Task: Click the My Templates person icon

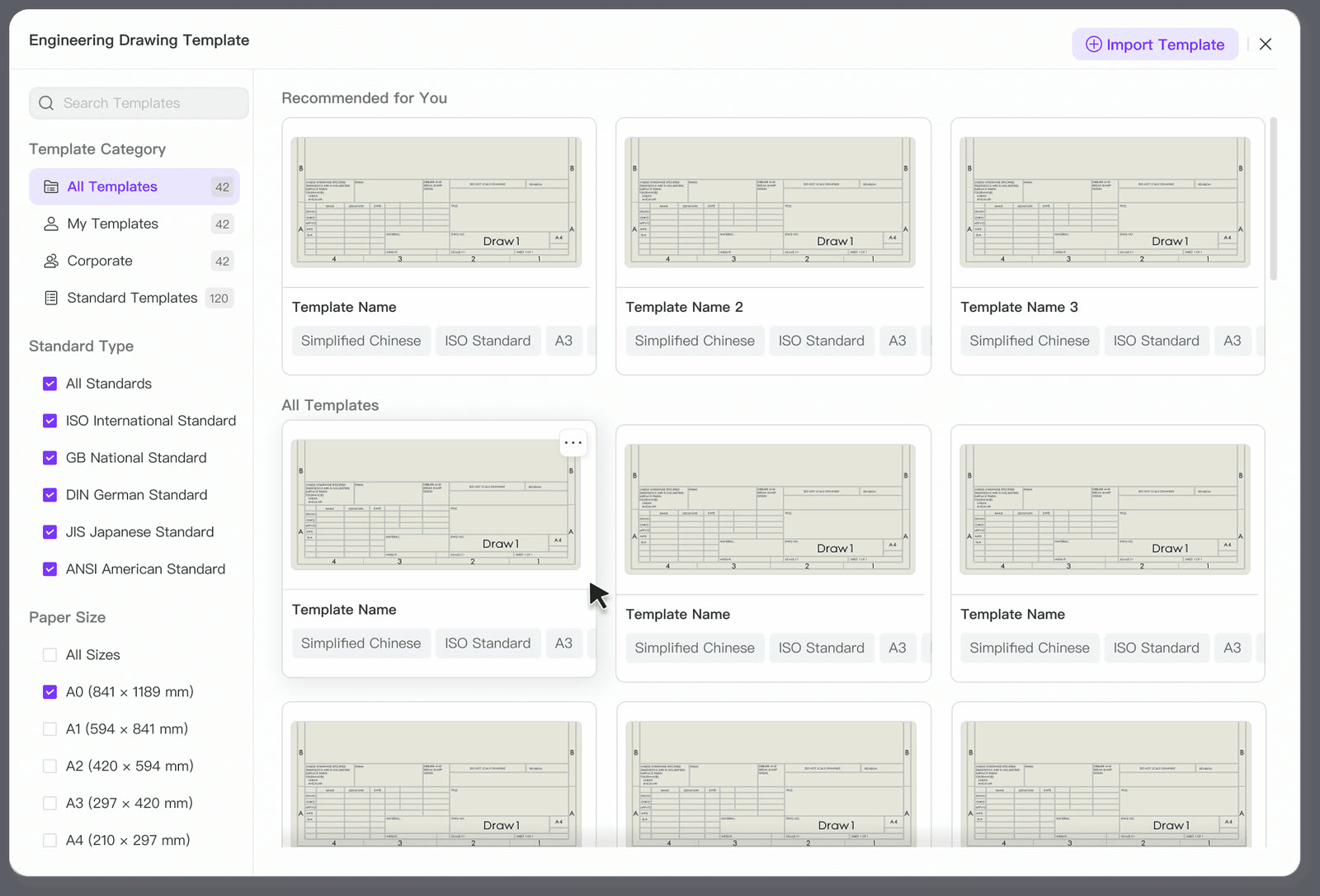Action: tap(51, 224)
